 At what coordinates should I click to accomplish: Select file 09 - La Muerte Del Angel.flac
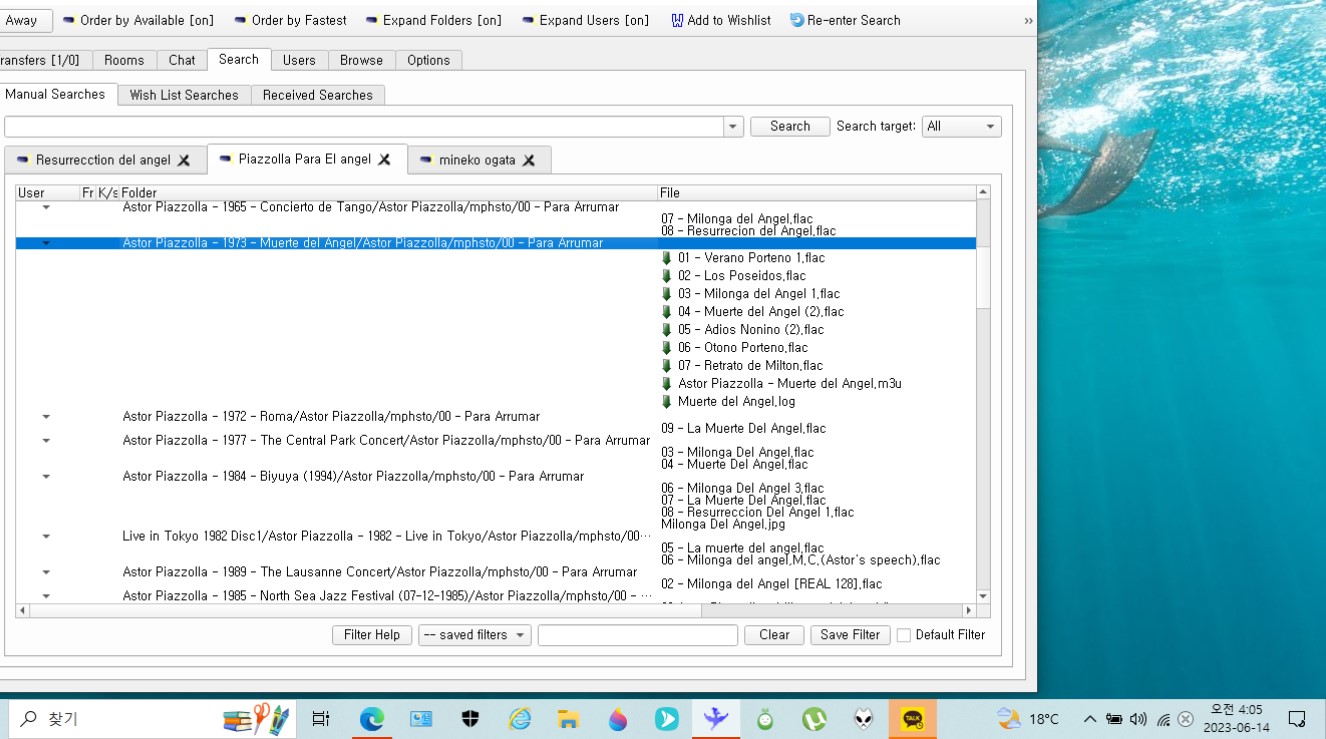pos(743,428)
